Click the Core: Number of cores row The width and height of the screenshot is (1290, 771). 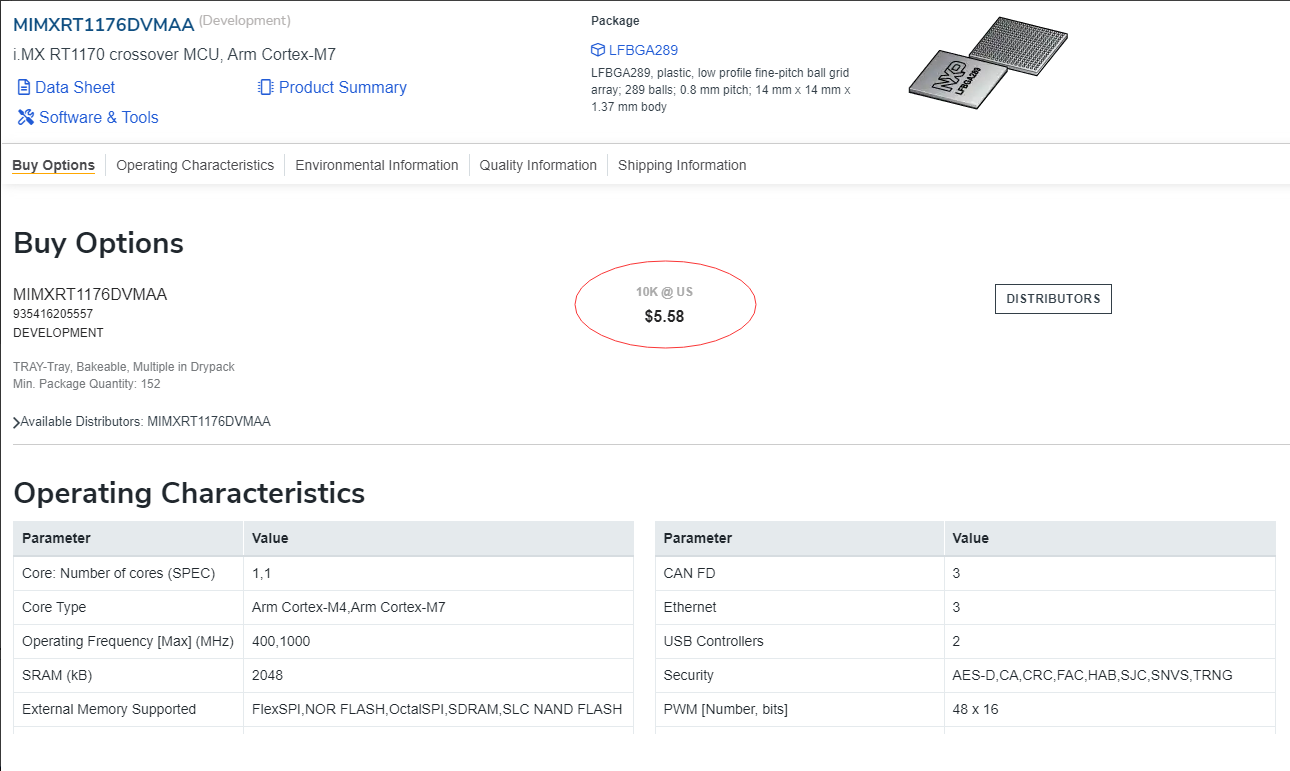pos(323,573)
